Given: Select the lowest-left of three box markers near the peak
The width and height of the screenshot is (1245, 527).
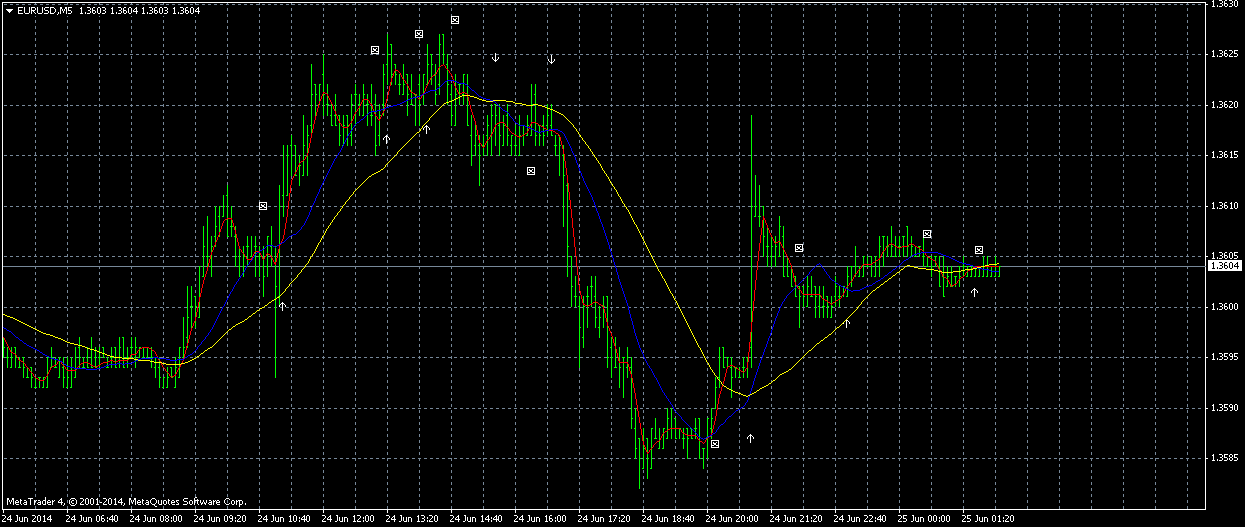Looking at the screenshot, I should pyautogui.click(x=375, y=49).
